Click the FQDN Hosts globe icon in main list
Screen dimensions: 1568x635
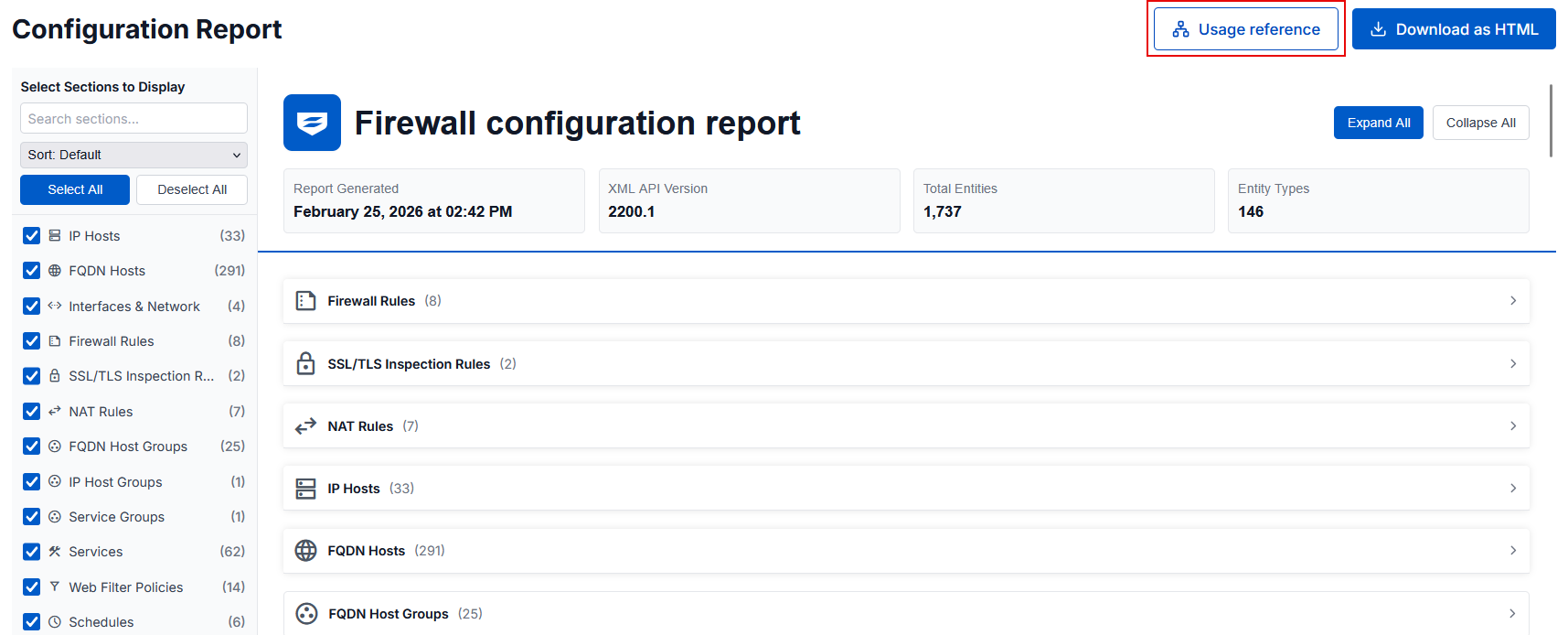(x=305, y=551)
